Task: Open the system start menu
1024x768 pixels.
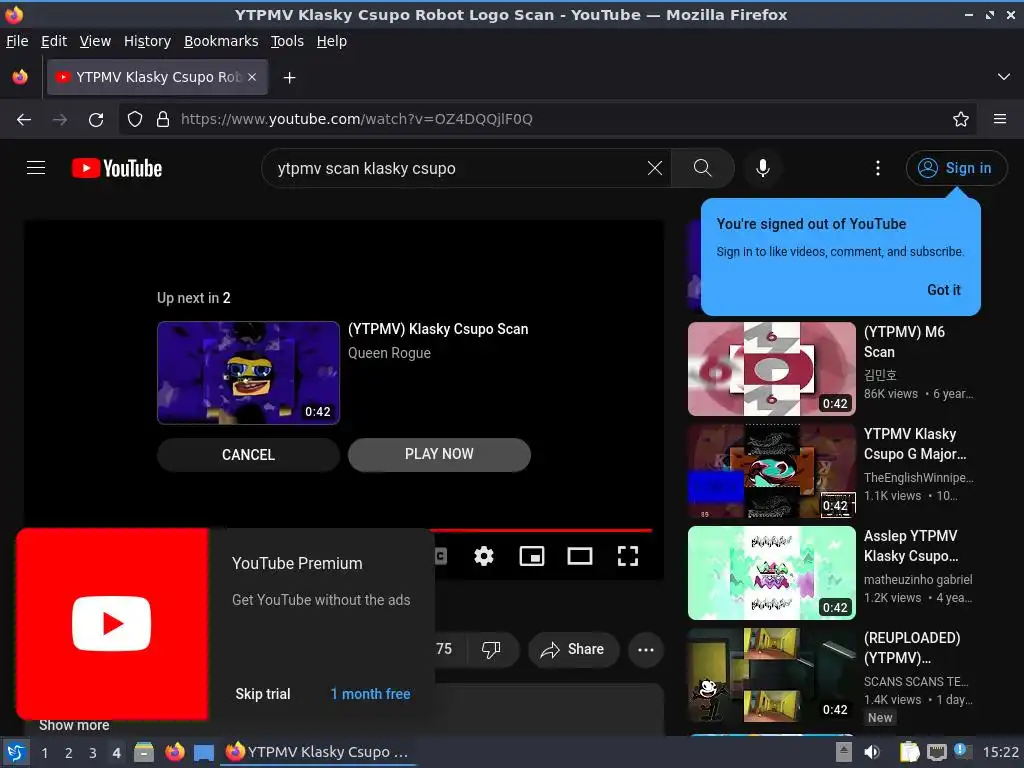Action: tap(16, 752)
